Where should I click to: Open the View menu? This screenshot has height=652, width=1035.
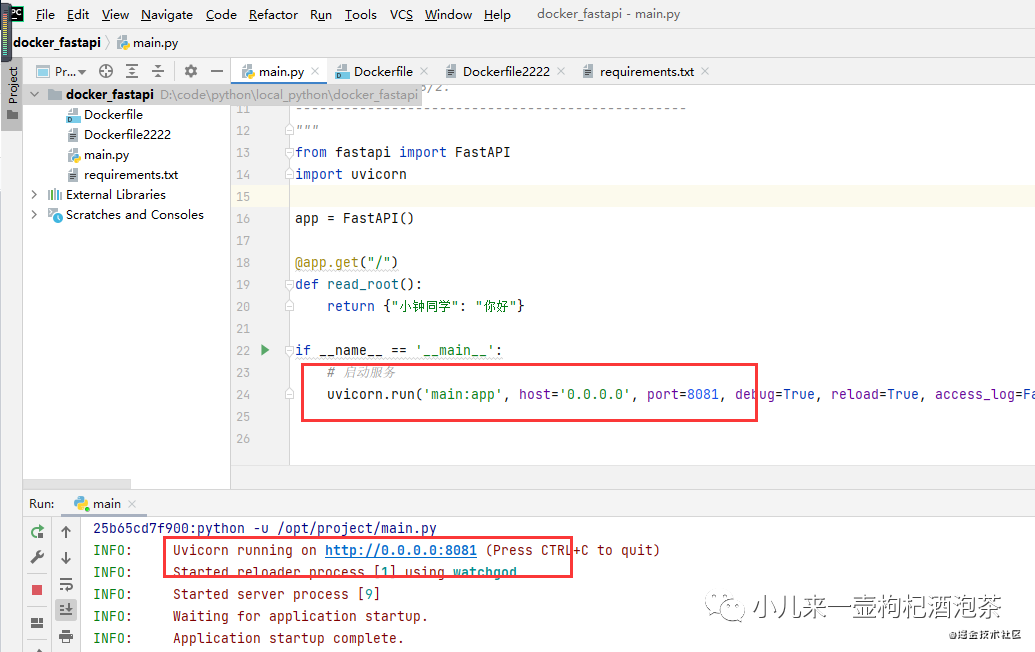tap(115, 15)
